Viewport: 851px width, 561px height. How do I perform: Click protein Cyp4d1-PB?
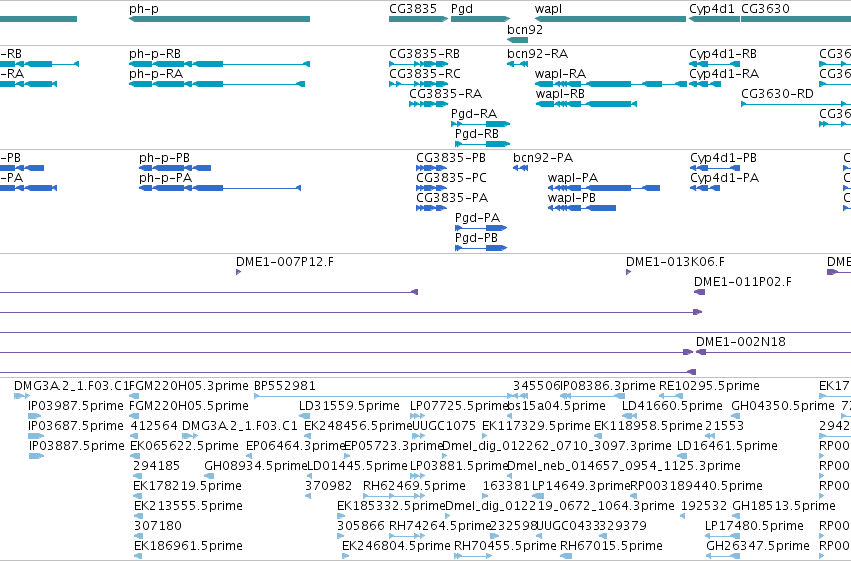pyautogui.click(x=714, y=168)
